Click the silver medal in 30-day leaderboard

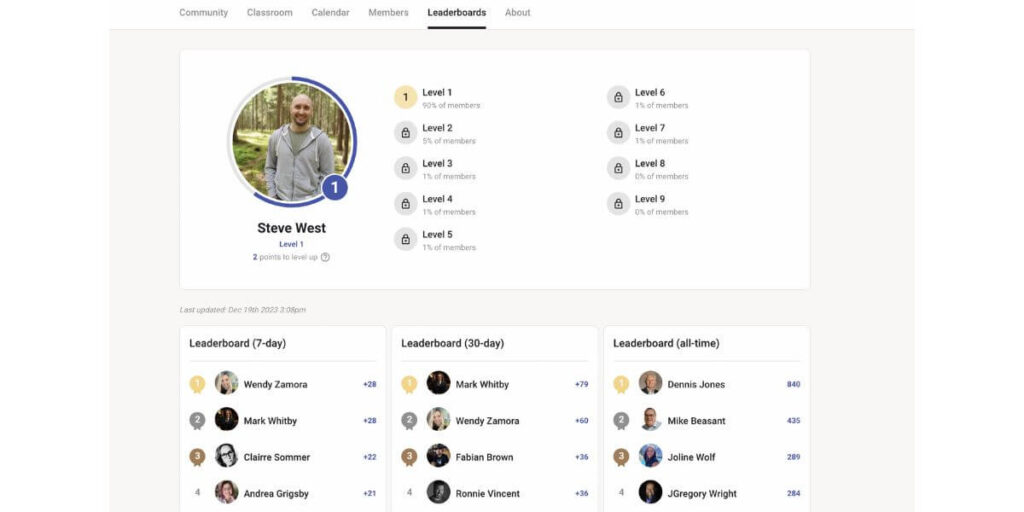[x=409, y=421]
